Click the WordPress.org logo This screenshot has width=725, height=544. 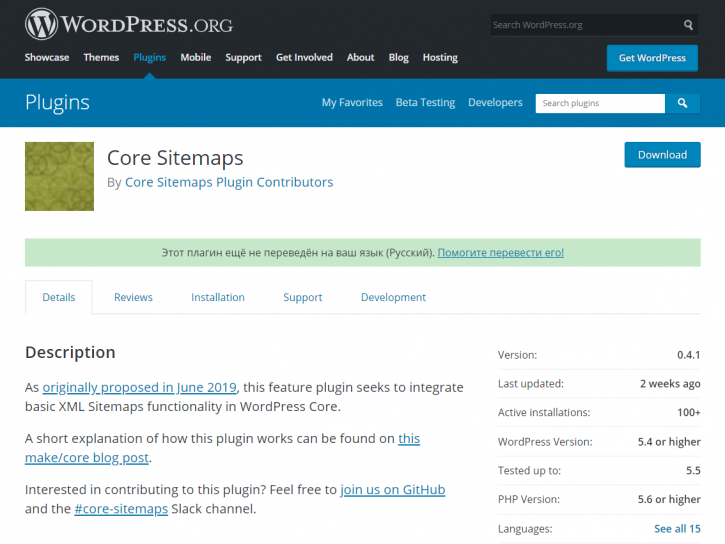click(x=129, y=24)
